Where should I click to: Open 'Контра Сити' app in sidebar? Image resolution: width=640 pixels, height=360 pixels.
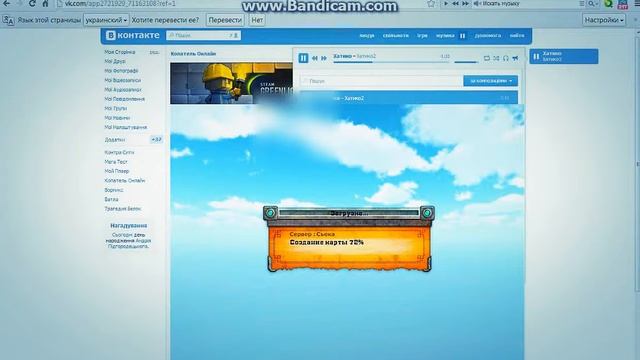pos(119,152)
